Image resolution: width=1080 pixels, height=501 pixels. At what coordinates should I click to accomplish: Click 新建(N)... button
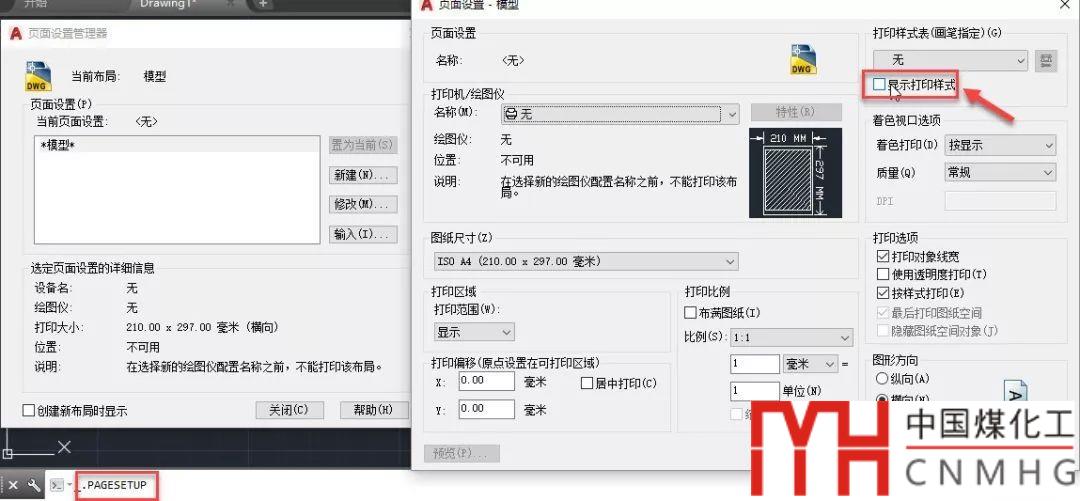pyautogui.click(x=364, y=175)
